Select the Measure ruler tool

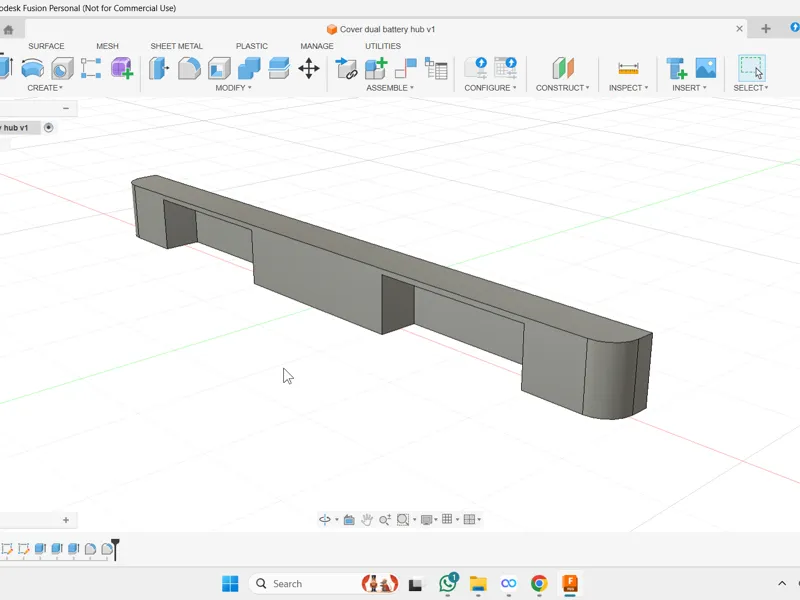628,68
